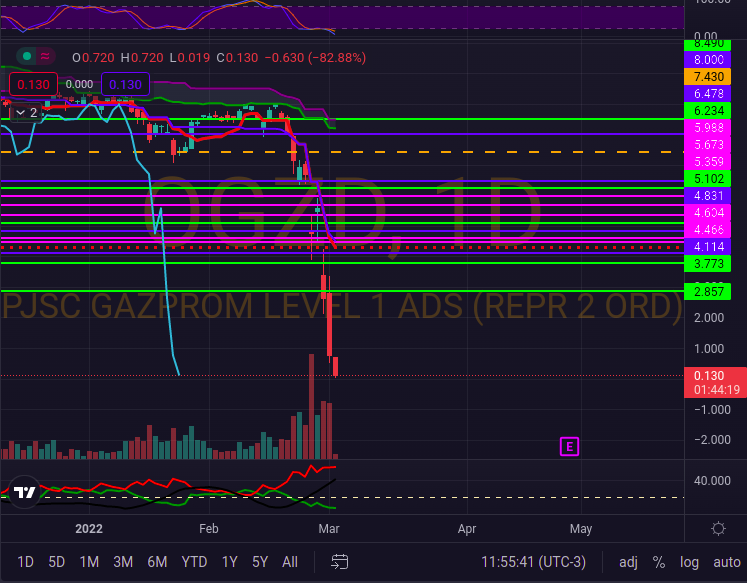Image resolution: width=747 pixels, height=583 pixels.
Task: Click the 4.466 magenta price label
Action: click(708, 230)
